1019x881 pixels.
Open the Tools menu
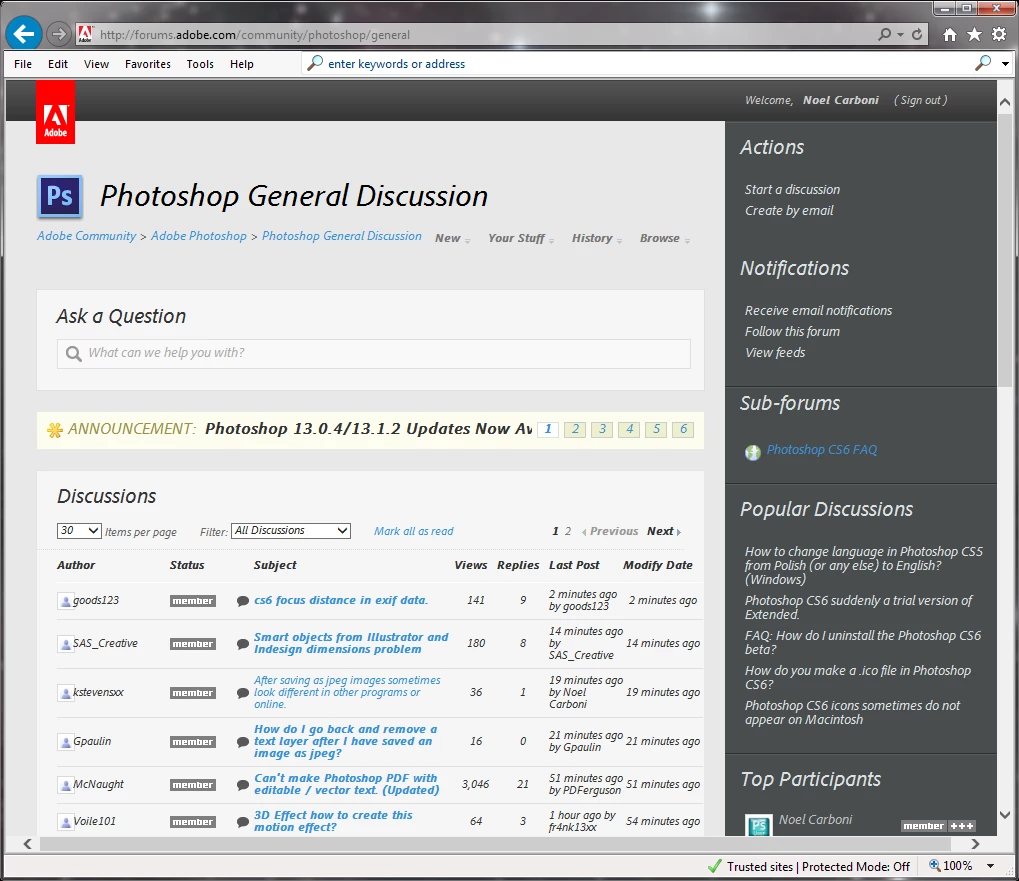(200, 64)
